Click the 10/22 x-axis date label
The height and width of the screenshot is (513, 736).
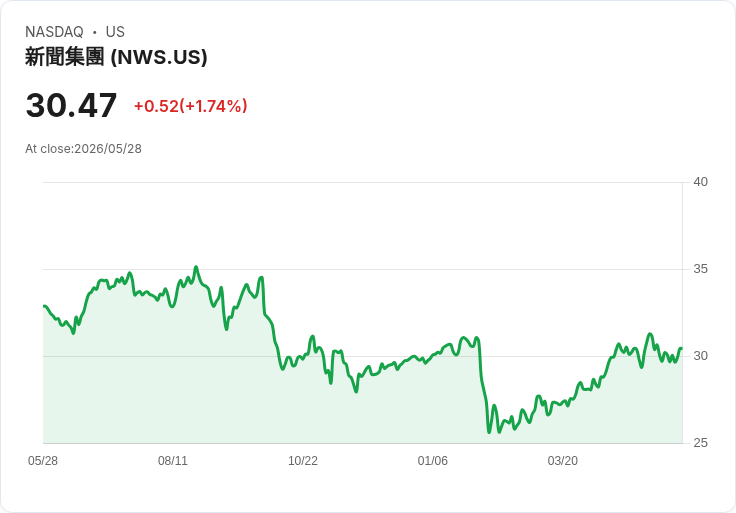303,460
